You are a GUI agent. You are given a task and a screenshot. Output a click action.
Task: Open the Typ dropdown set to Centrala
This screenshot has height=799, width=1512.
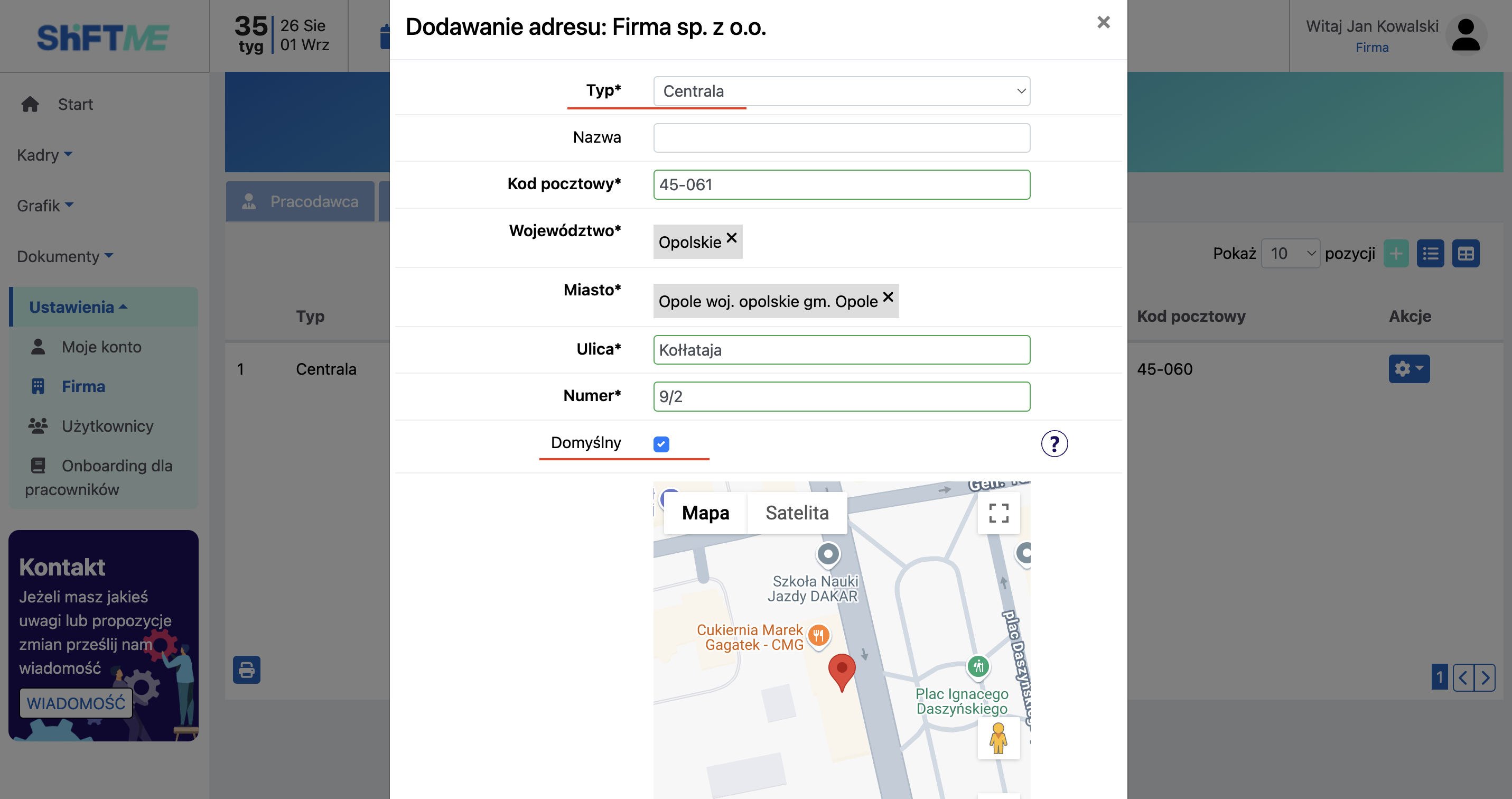click(x=841, y=91)
